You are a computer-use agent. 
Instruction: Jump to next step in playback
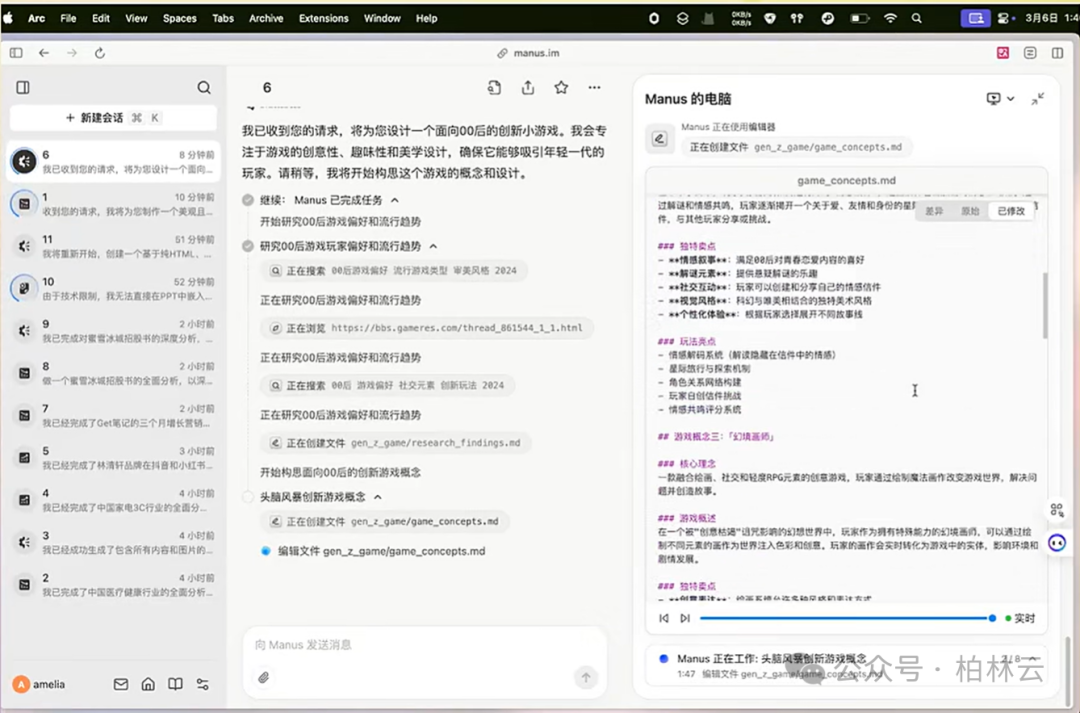tap(685, 618)
